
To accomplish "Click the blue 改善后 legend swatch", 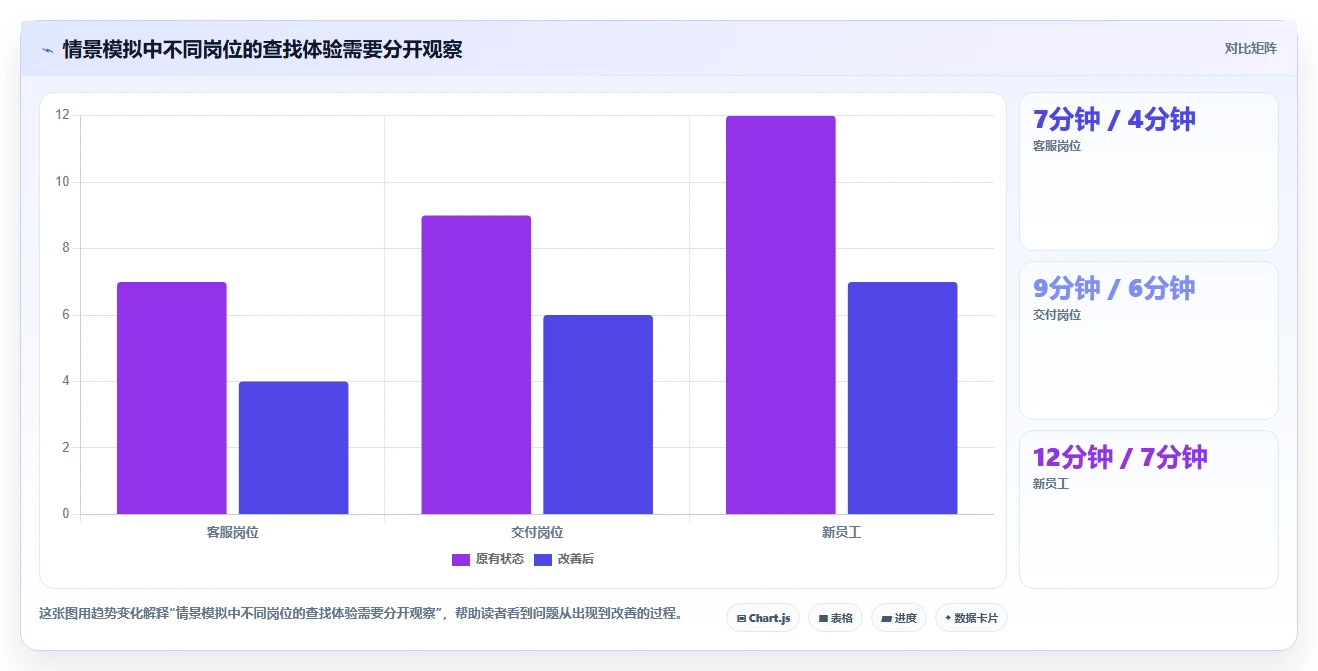I will (x=543, y=559).
